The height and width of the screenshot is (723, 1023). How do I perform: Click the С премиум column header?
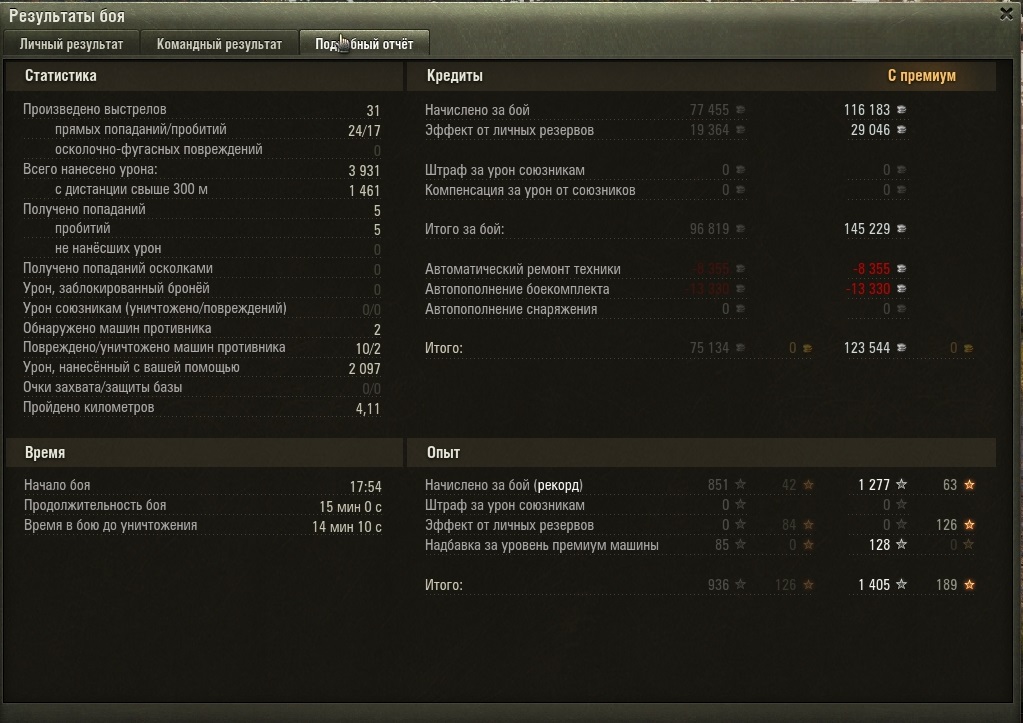(921, 76)
